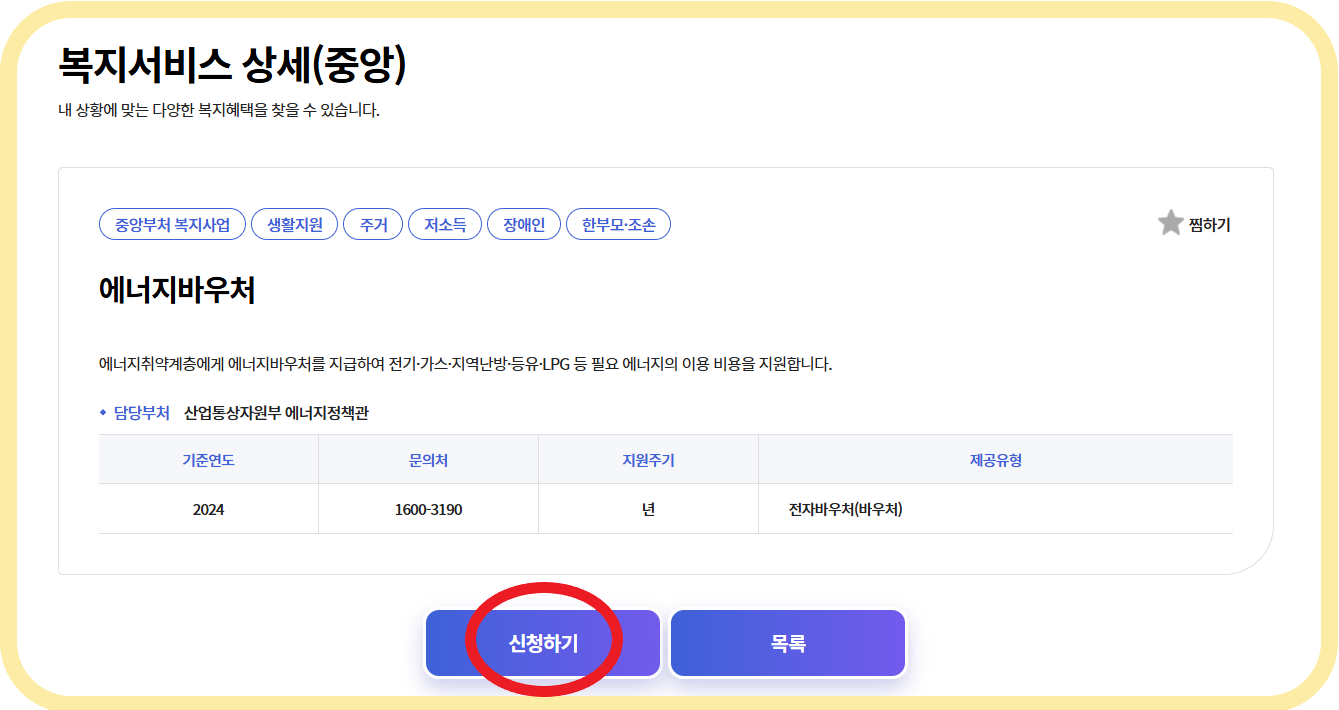Return to list via 목록 button
Image resolution: width=1339 pixels, height=710 pixels.
(787, 640)
